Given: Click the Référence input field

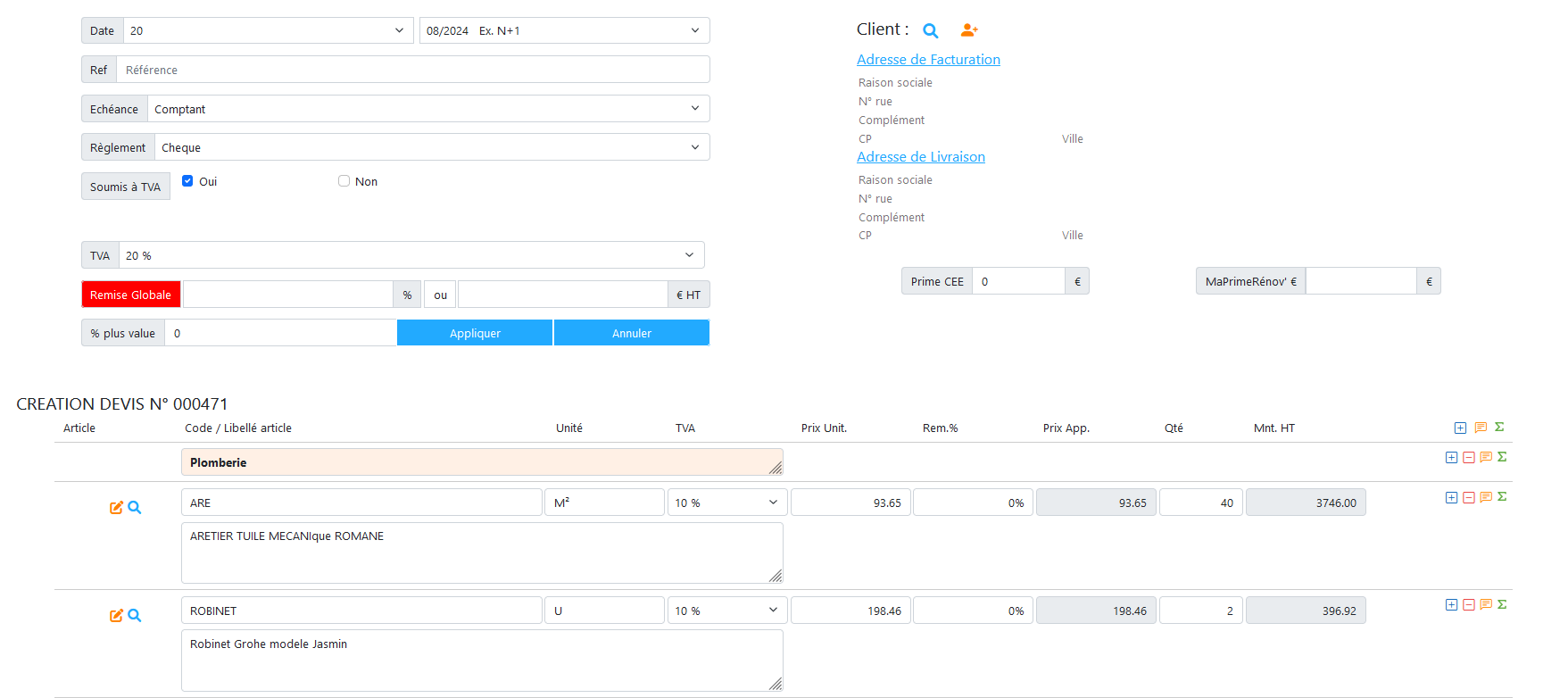Looking at the screenshot, I should tap(413, 70).
